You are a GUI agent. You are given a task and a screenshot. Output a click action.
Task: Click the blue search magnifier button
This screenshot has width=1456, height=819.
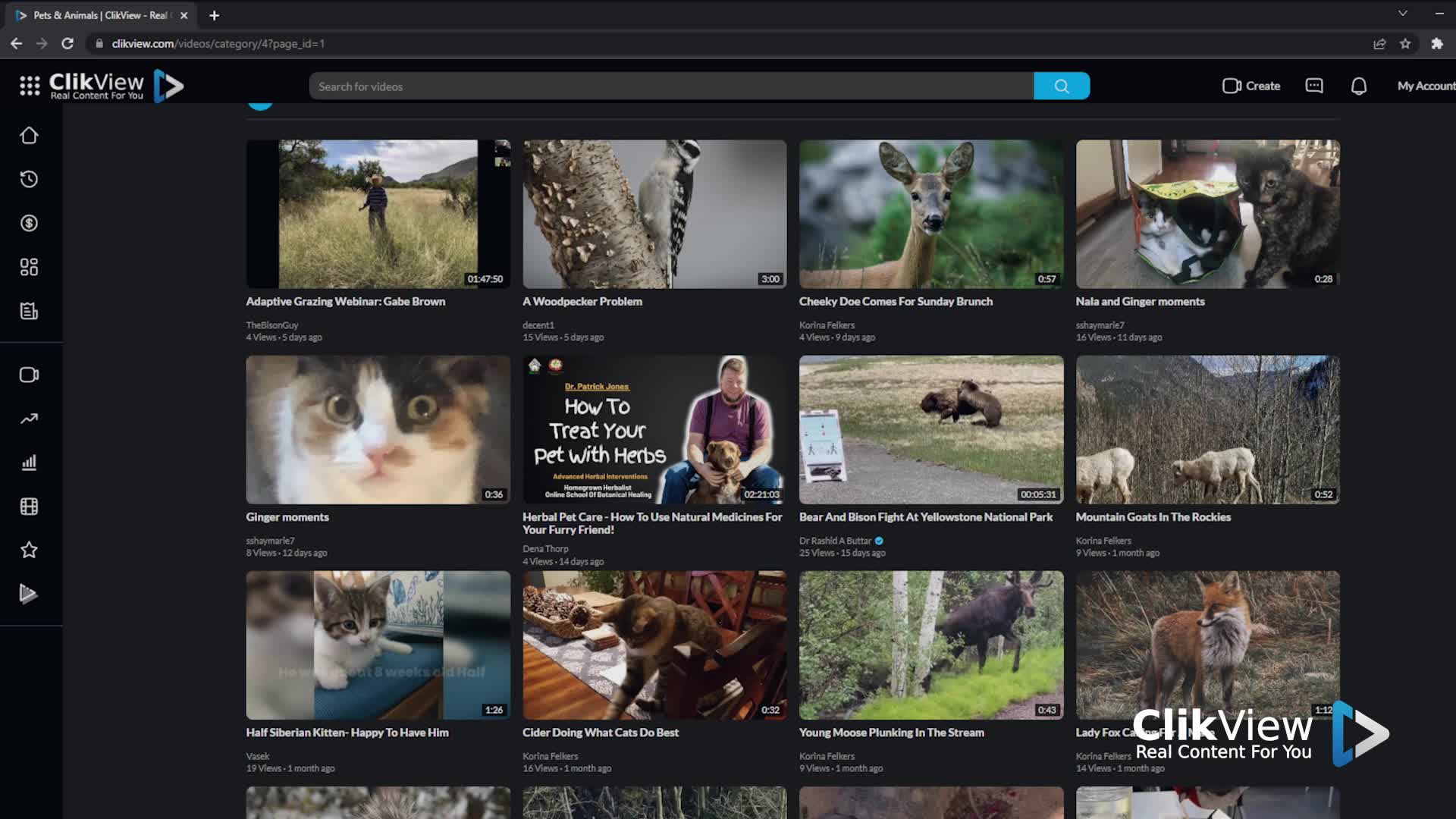click(1062, 86)
